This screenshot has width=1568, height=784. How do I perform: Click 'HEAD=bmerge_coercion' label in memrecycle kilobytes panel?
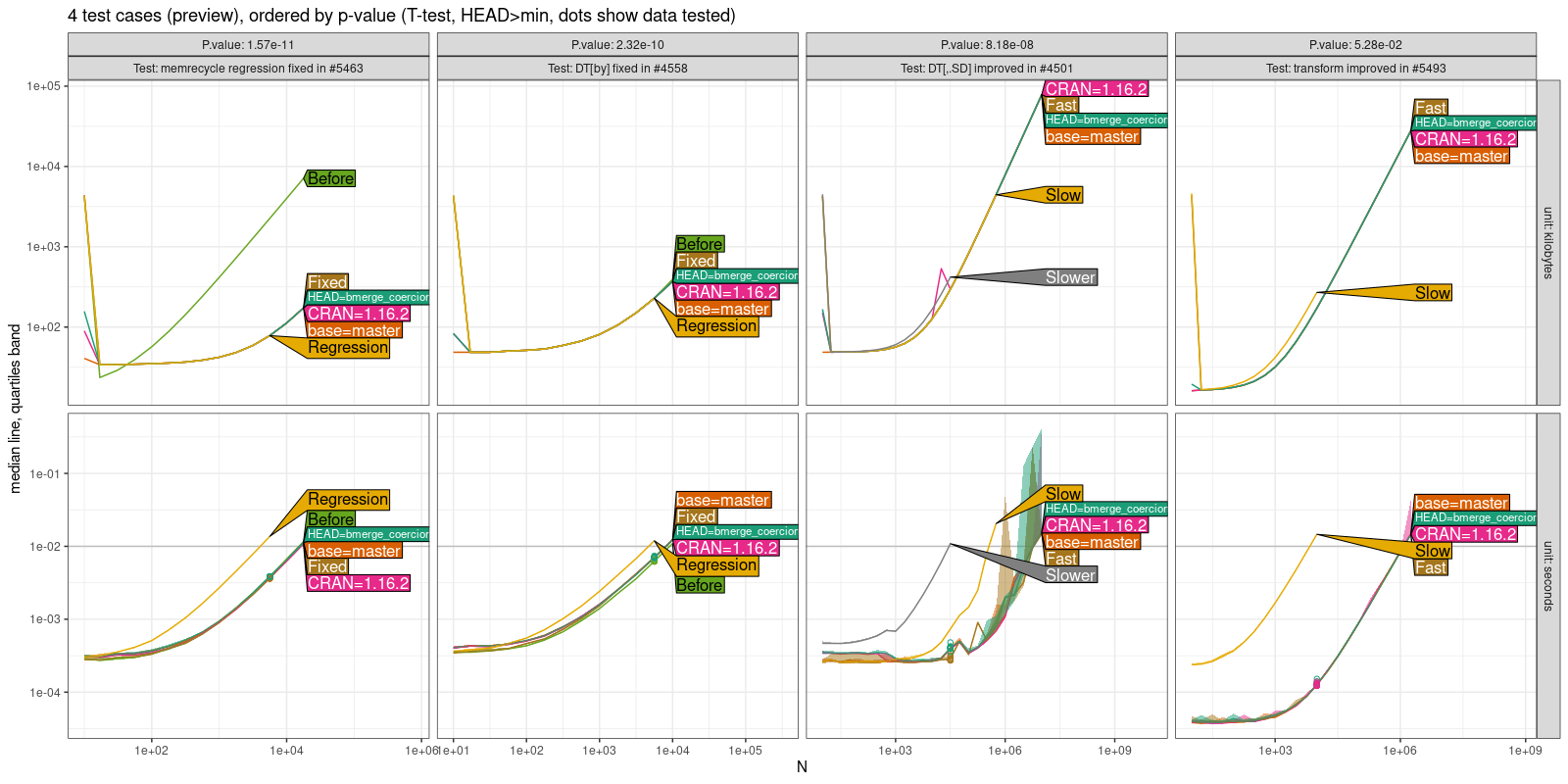[367, 297]
